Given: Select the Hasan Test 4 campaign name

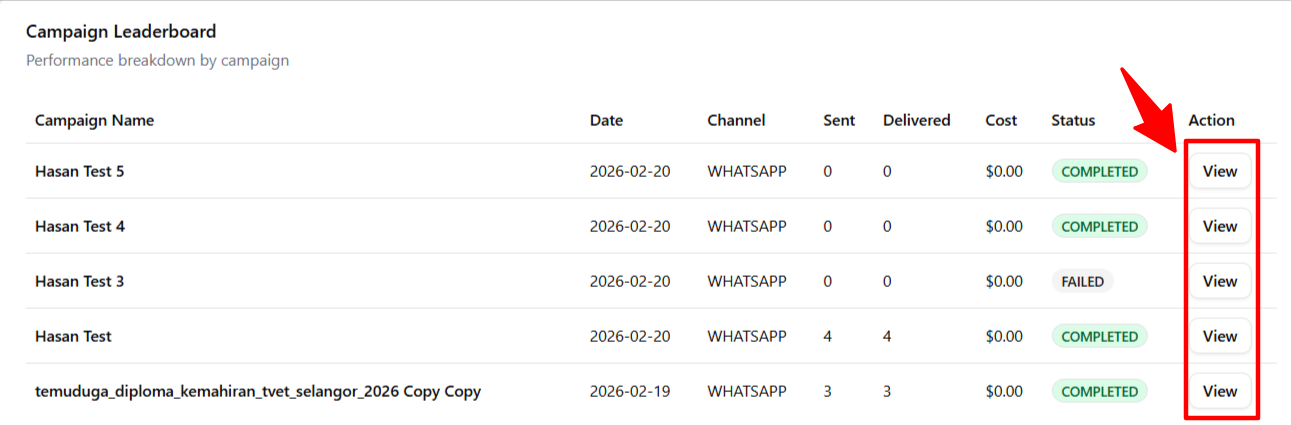Looking at the screenshot, I should (x=80, y=226).
